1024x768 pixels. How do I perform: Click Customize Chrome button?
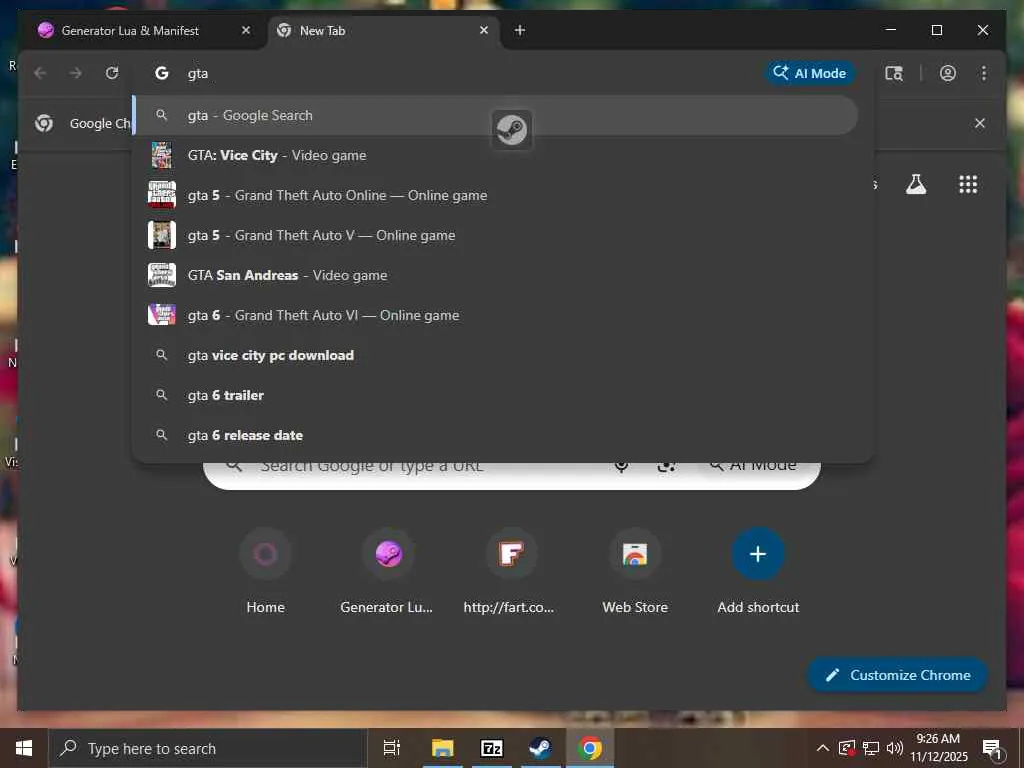pos(898,675)
